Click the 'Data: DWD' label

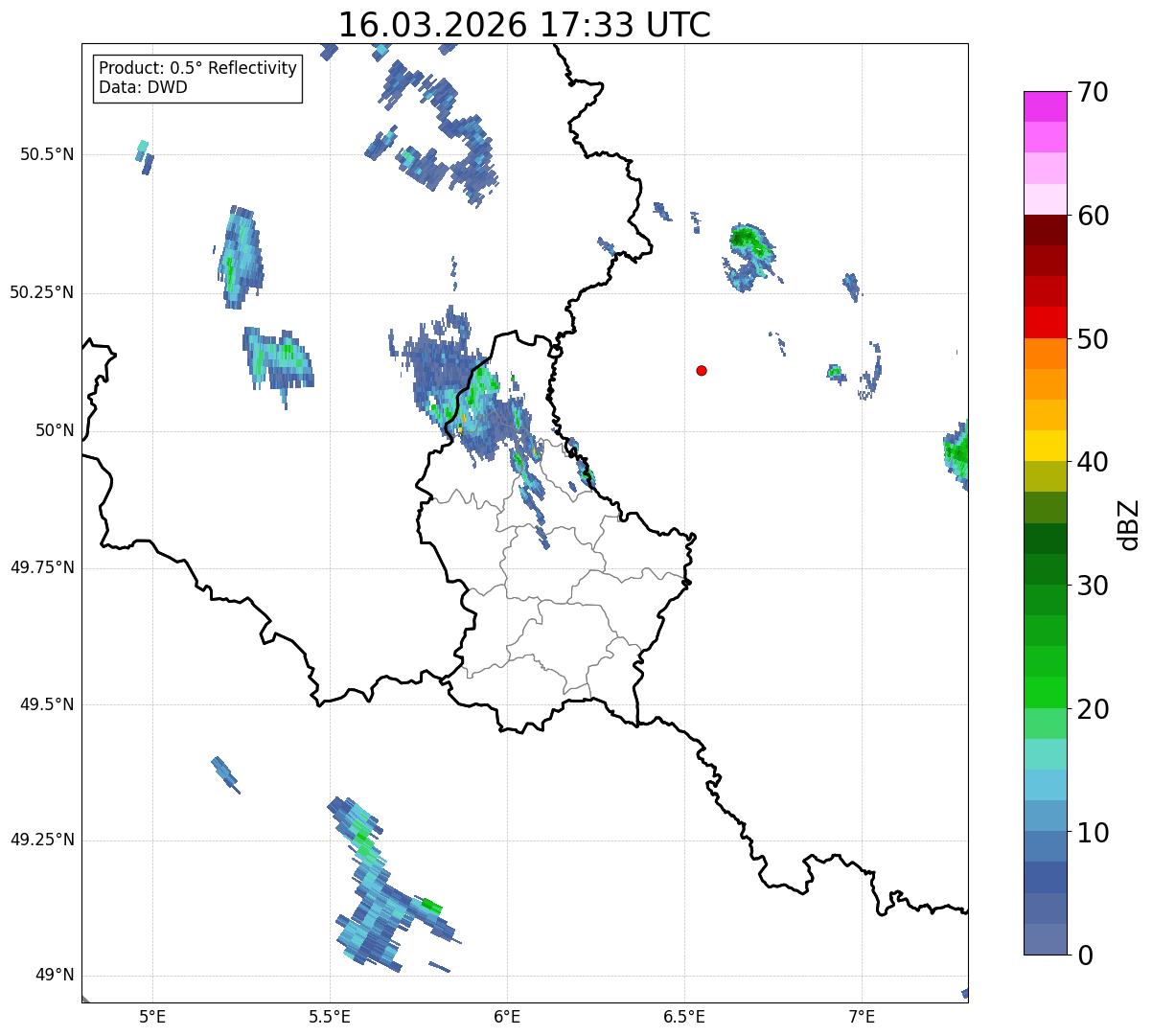pyautogui.click(x=143, y=87)
